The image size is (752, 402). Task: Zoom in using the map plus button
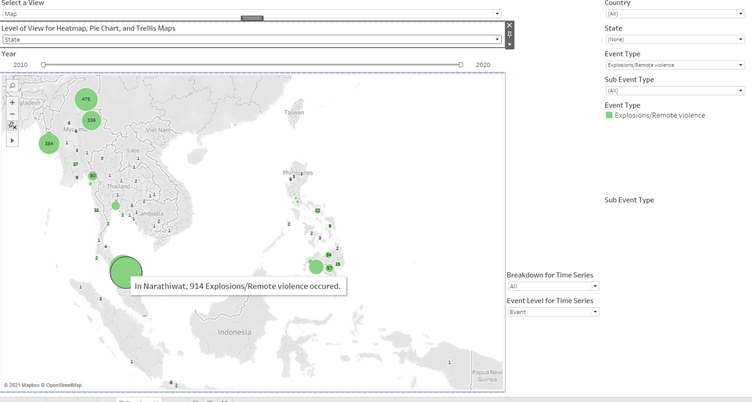pyautogui.click(x=12, y=102)
